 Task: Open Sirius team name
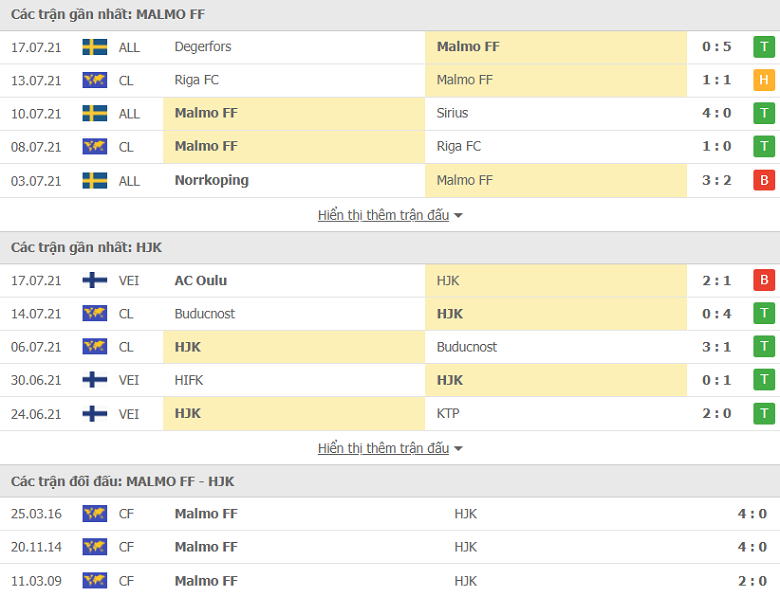(x=452, y=113)
